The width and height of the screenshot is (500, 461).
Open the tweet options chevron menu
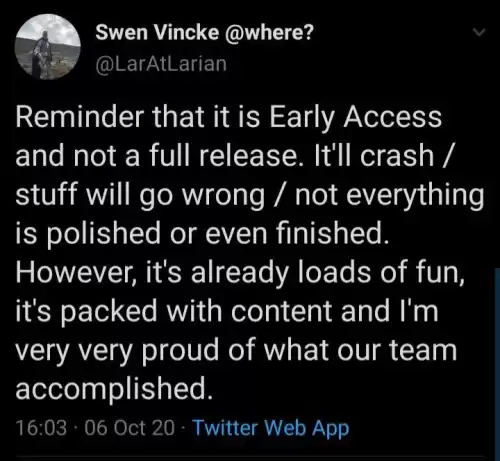coord(480,32)
